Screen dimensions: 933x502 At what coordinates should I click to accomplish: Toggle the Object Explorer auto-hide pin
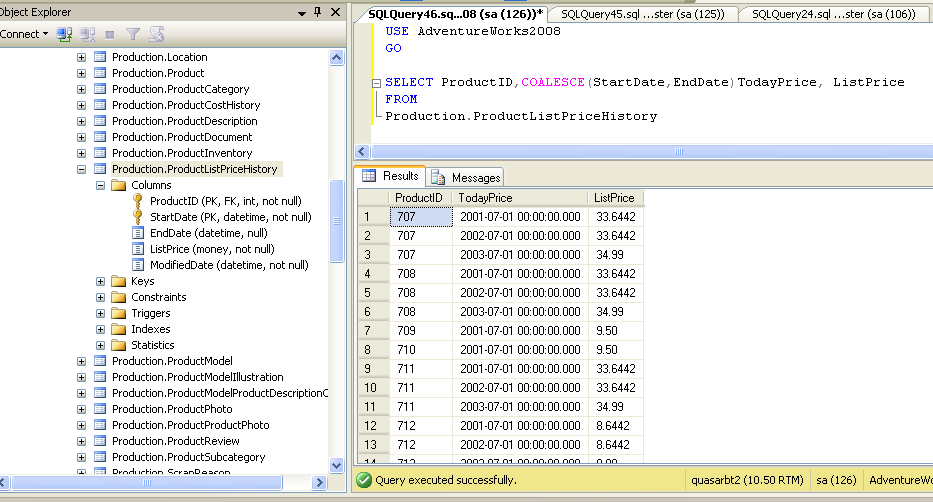[x=317, y=12]
